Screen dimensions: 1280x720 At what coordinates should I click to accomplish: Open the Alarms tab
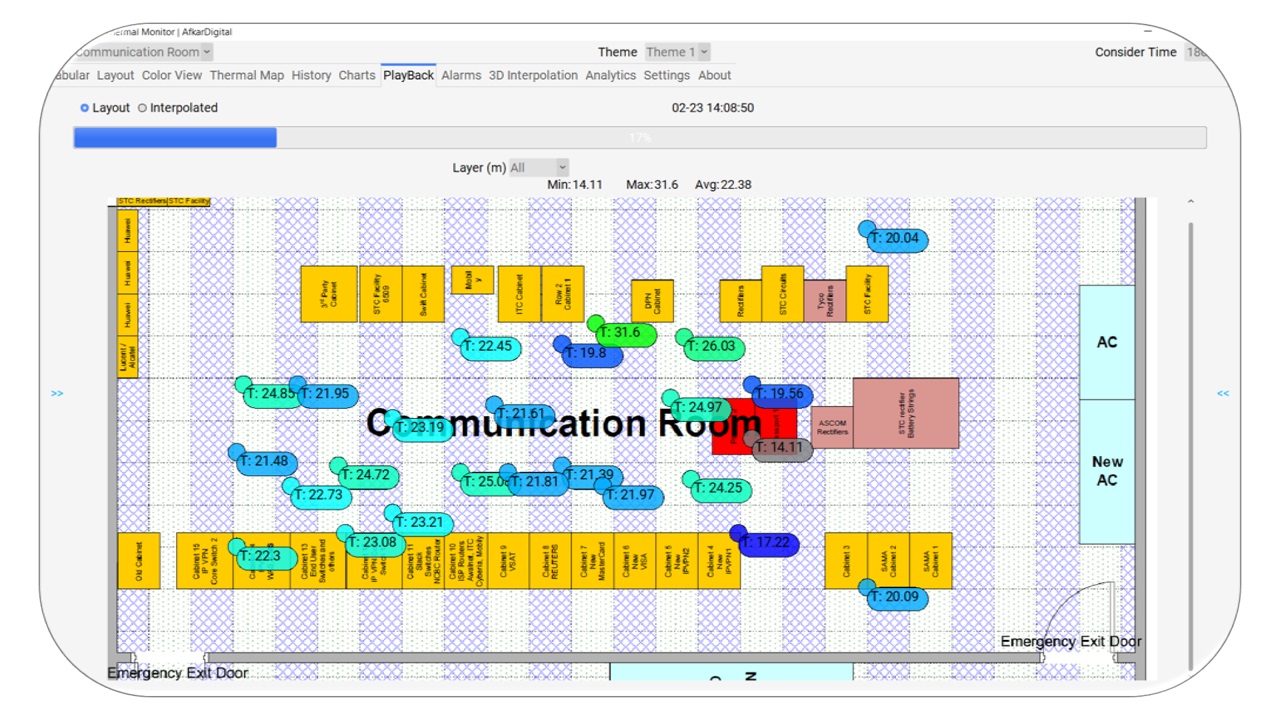(x=461, y=75)
